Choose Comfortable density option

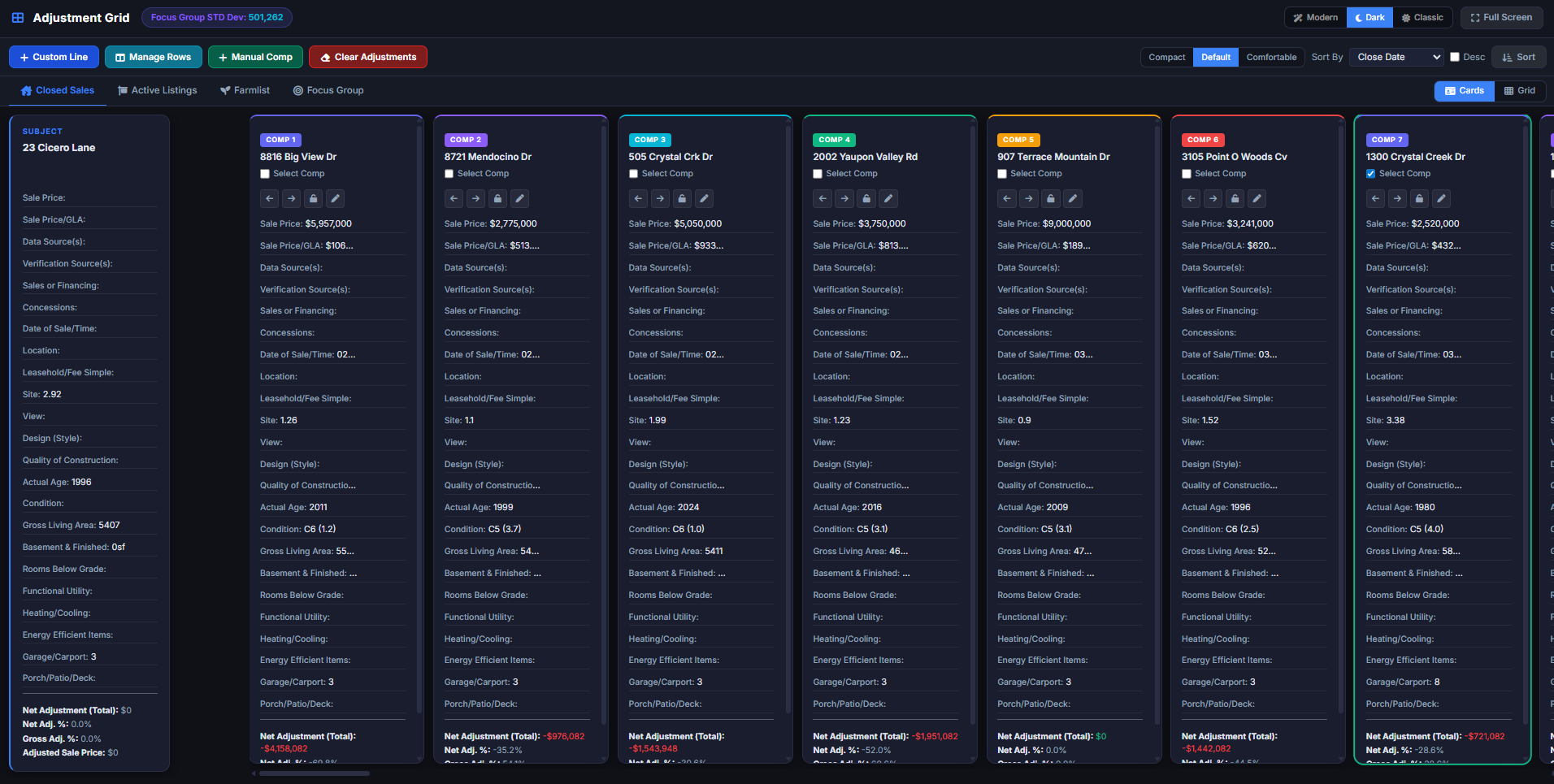tap(1271, 57)
